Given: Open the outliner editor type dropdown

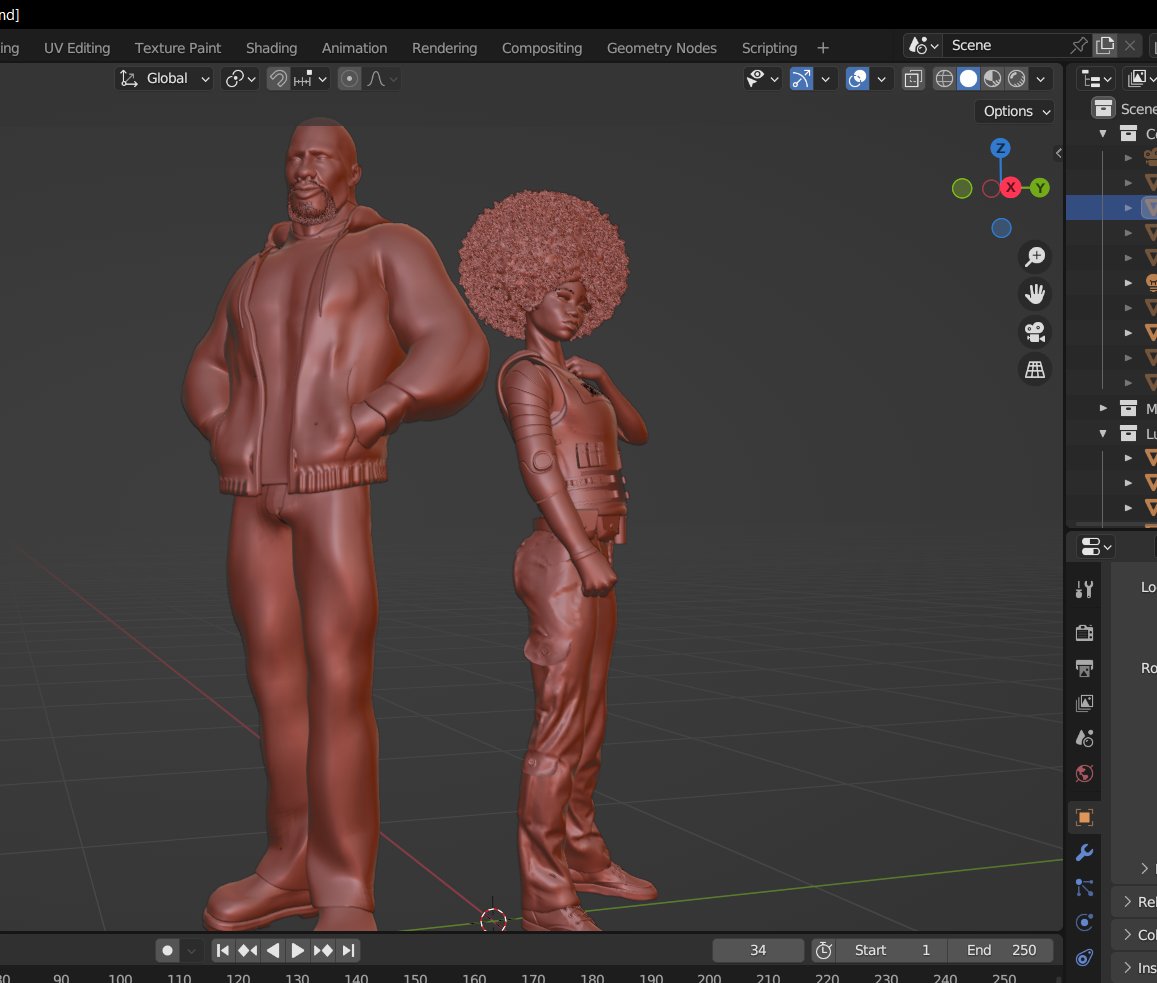Looking at the screenshot, I should click(x=1095, y=79).
